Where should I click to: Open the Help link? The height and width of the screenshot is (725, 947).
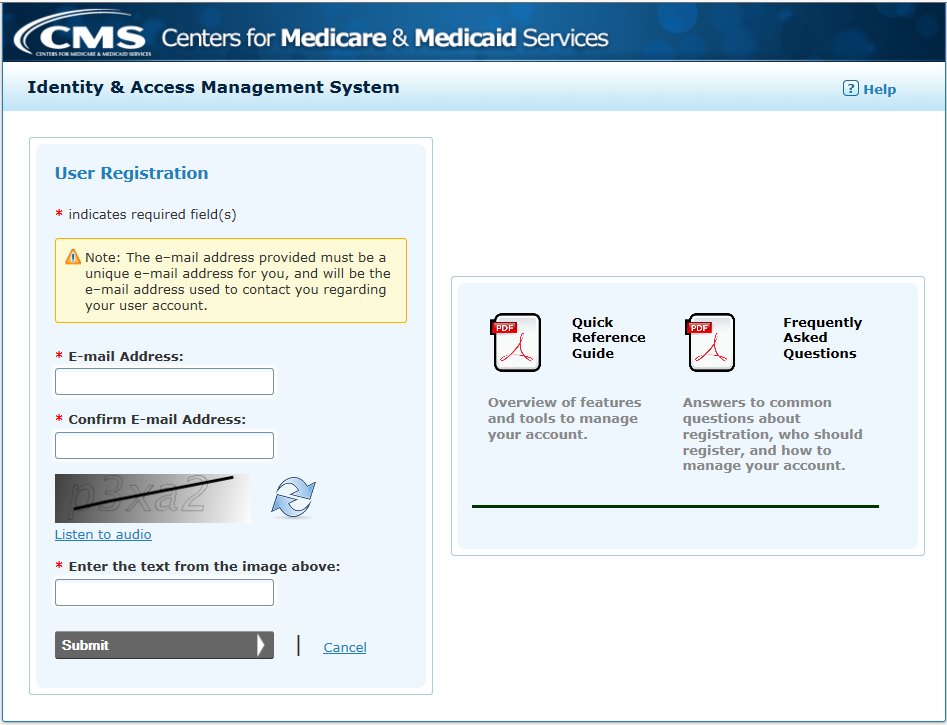tap(879, 89)
